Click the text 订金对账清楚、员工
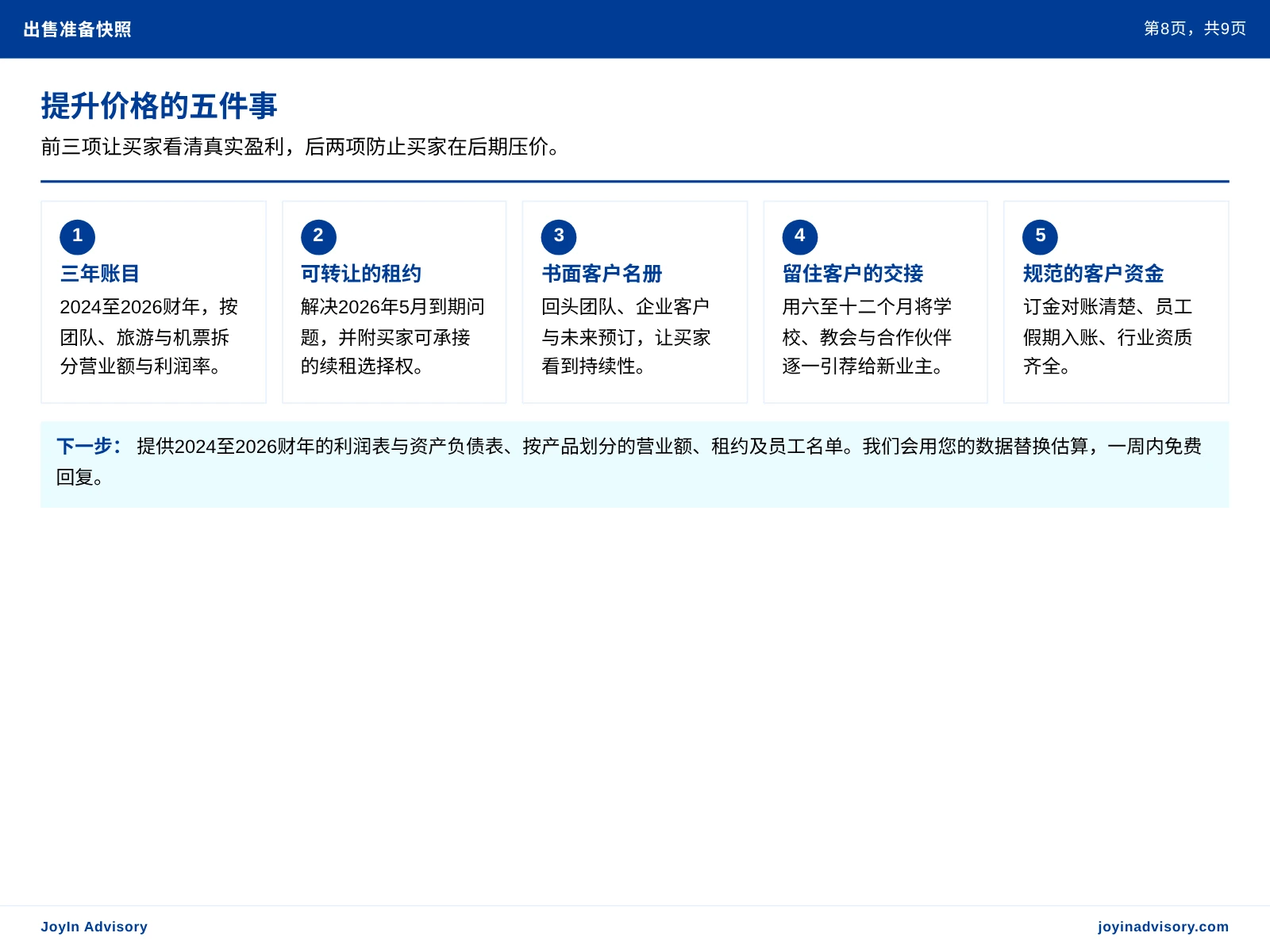Viewport: 1270px width, 952px height. click(x=1107, y=307)
